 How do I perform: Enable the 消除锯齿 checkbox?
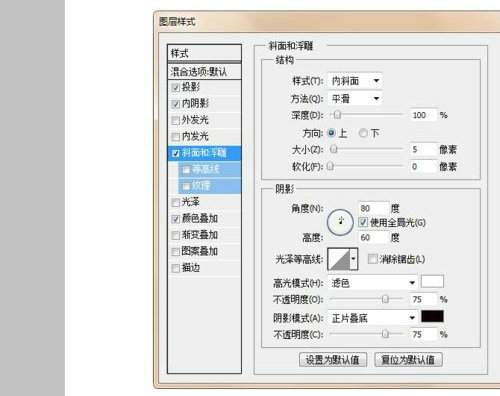(372, 259)
